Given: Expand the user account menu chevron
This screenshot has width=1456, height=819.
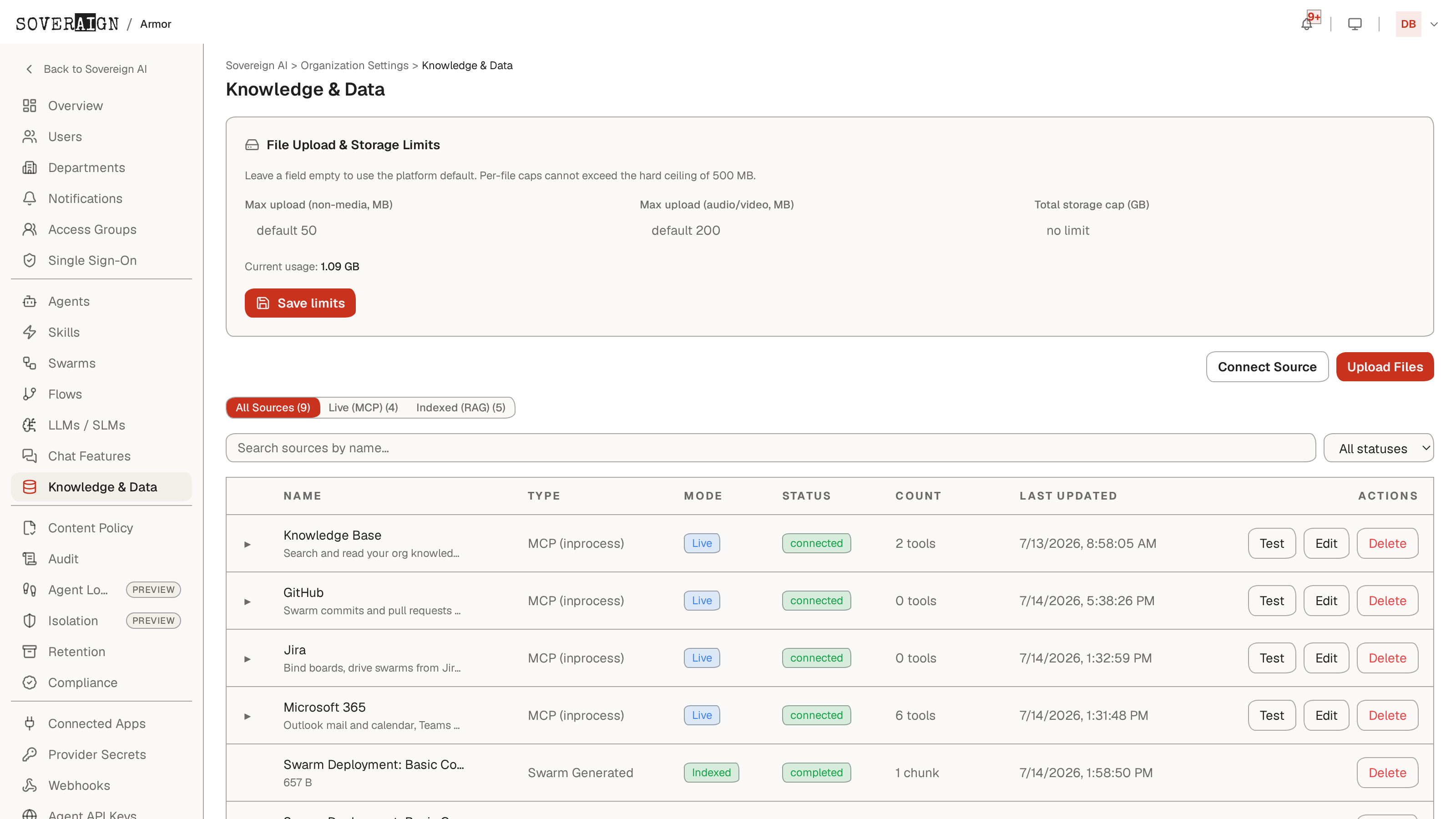Looking at the screenshot, I should 1433,24.
